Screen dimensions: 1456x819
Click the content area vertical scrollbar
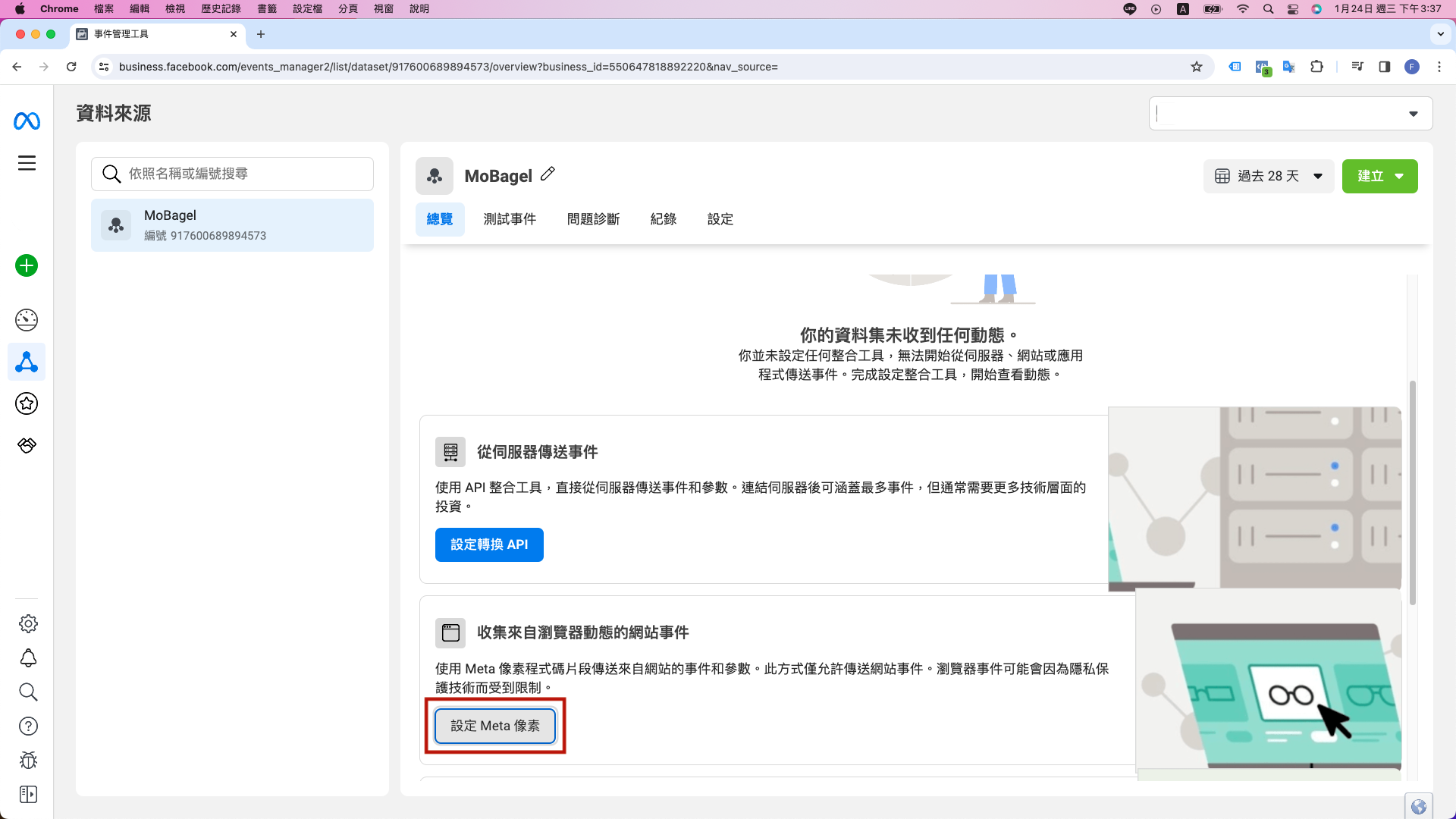click(x=1412, y=493)
